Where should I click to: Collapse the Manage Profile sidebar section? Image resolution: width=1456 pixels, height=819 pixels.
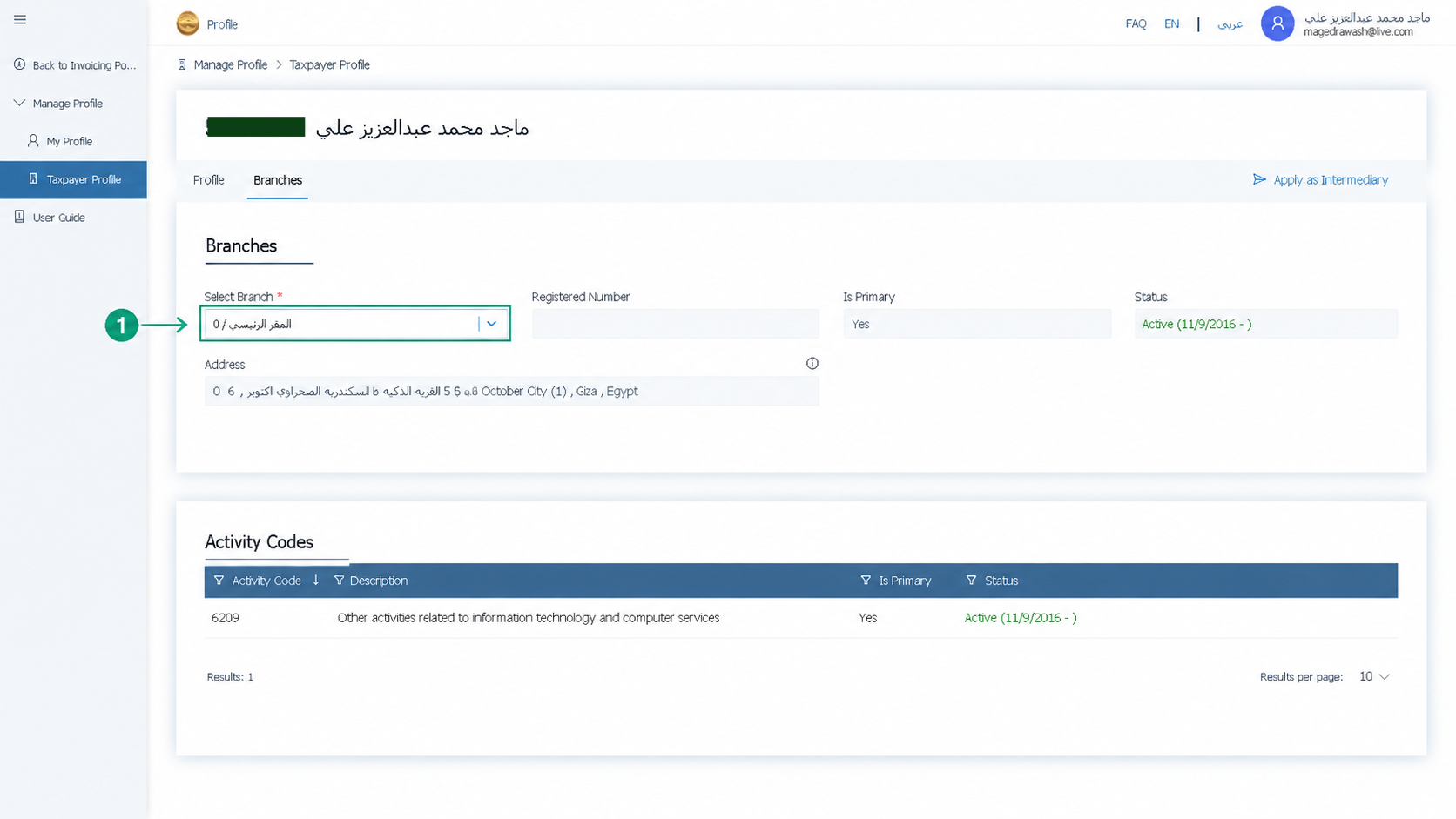(x=19, y=103)
